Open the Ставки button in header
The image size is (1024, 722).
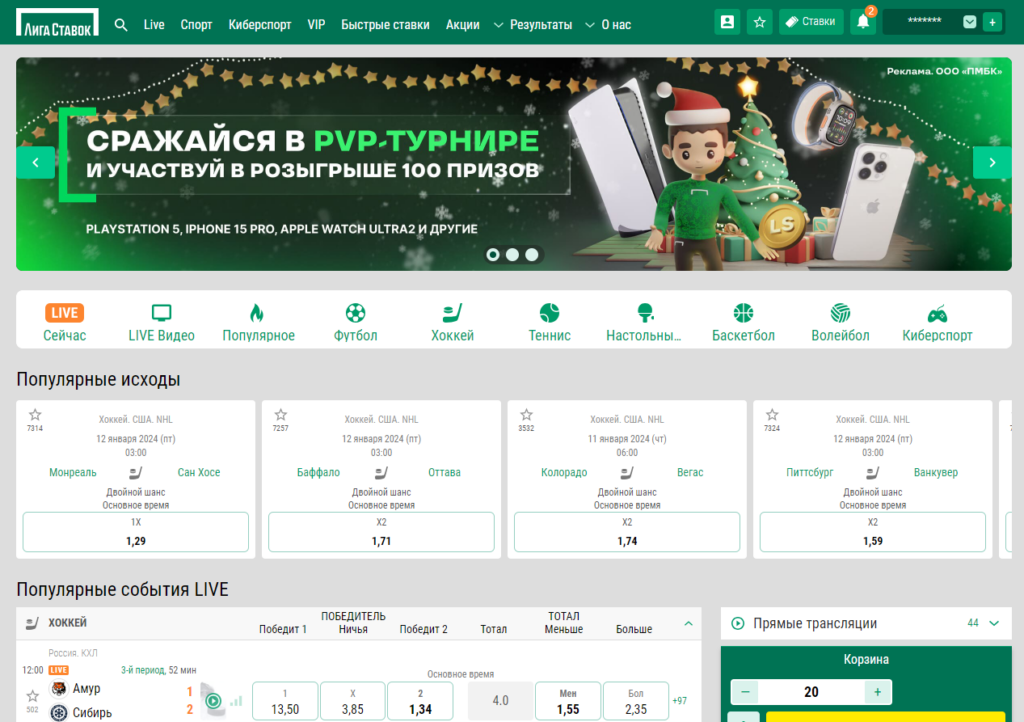pos(811,22)
